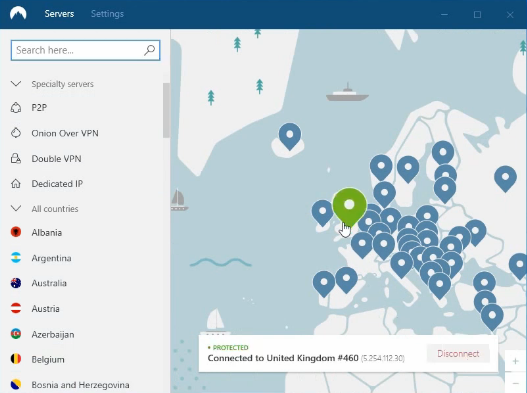Open the Settings tab

pyautogui.click(x=107, y=14)
